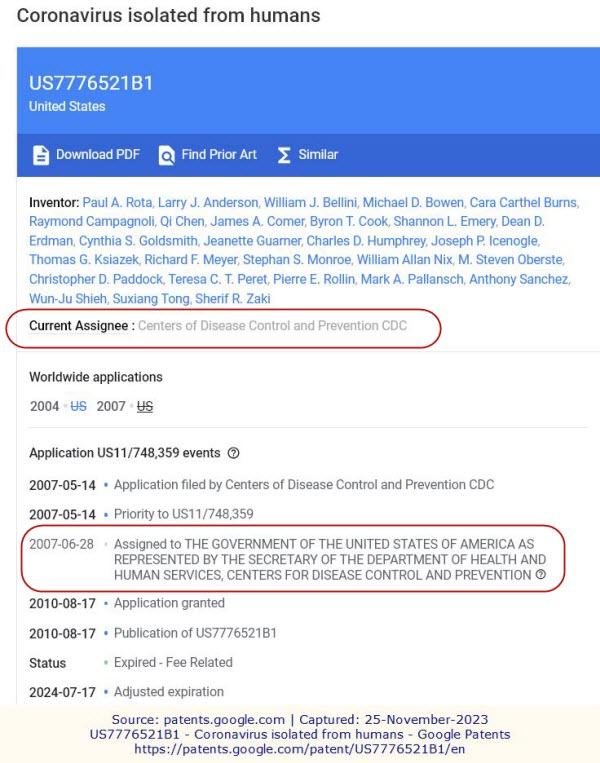Open inventor Paul A. Rota link
The height and width of the screenshot is (763, 600).
pos(117,202)
